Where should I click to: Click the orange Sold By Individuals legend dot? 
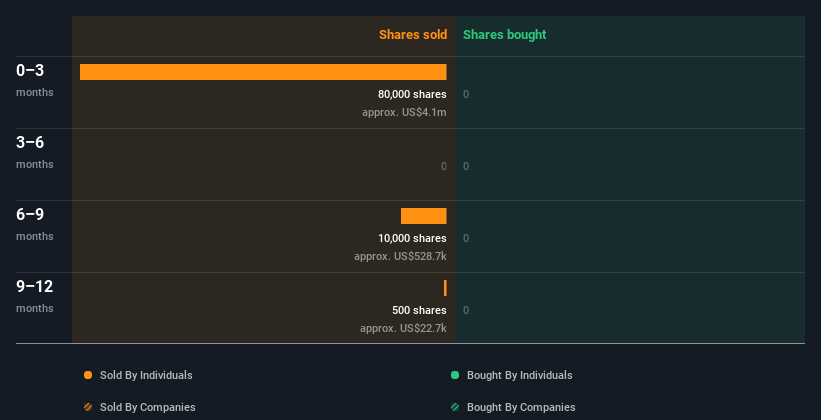tap(88, 375)
